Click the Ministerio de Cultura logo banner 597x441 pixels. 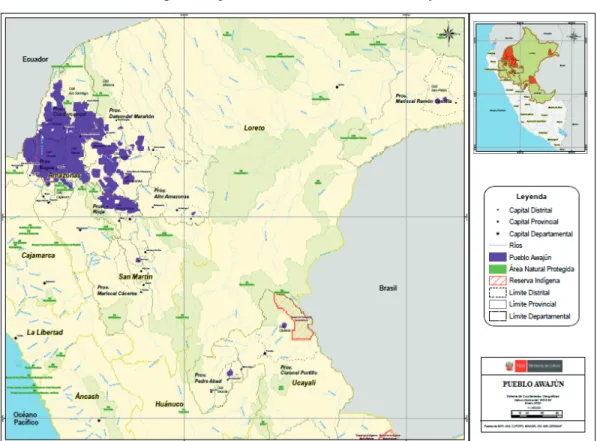coord(538,366)
